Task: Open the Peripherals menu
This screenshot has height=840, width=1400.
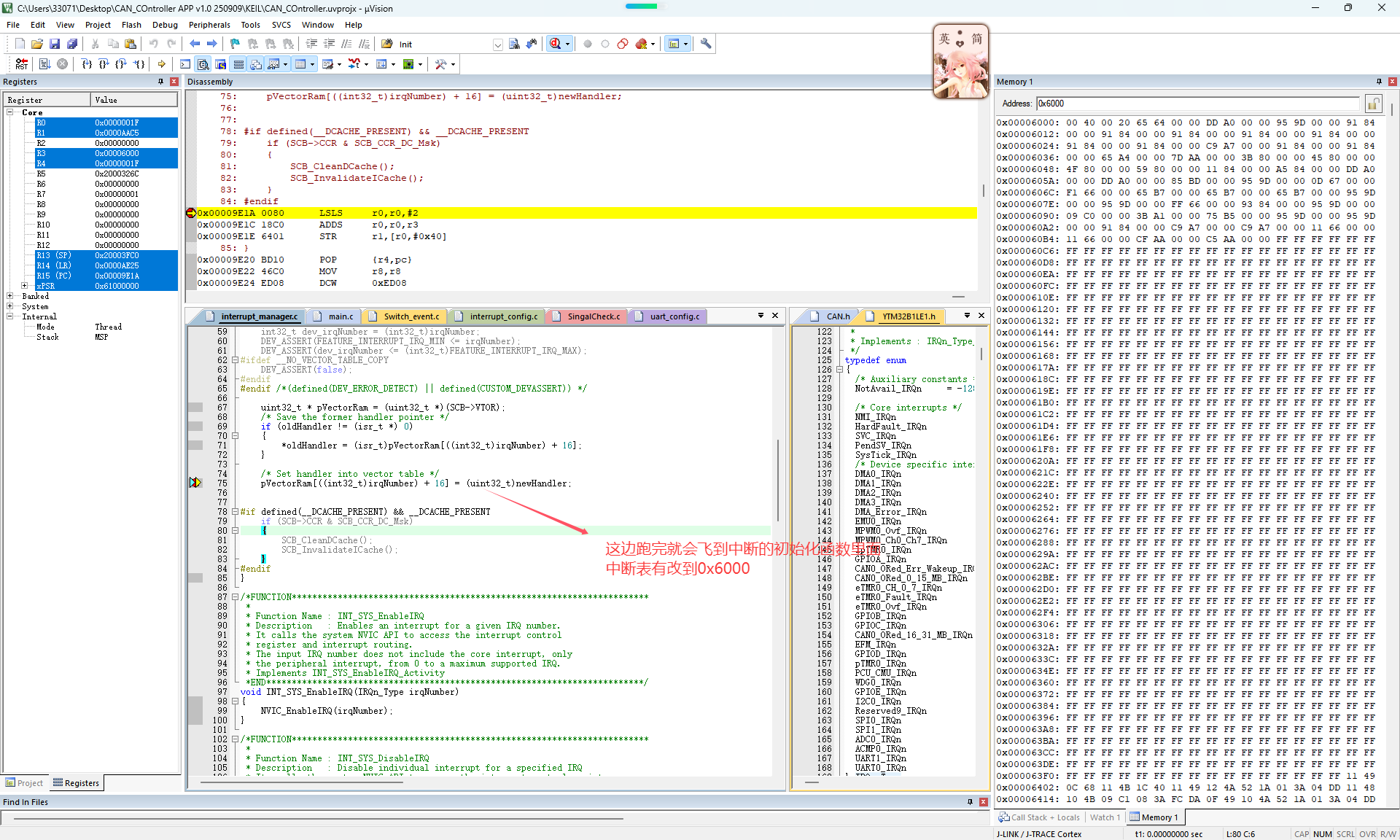Action: (x=209, y=25)
